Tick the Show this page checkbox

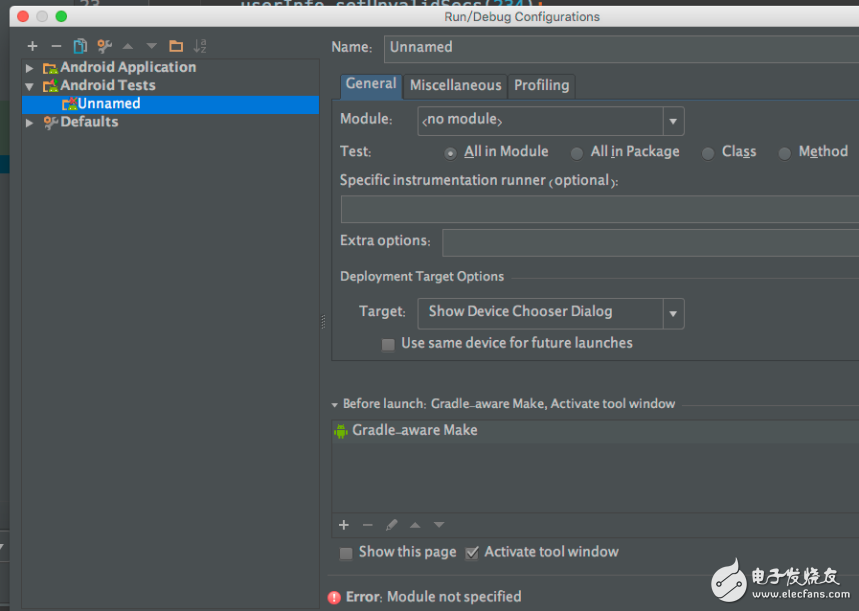point(346,553)
